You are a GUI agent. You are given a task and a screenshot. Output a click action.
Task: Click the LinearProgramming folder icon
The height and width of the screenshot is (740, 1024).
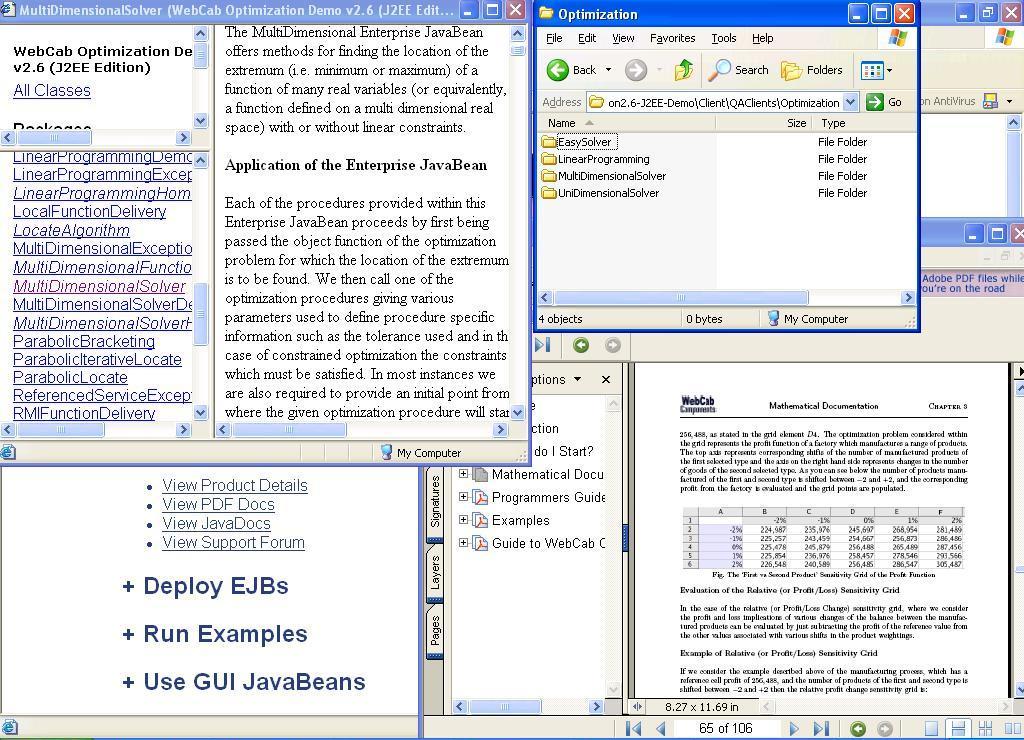pos(549,159)
